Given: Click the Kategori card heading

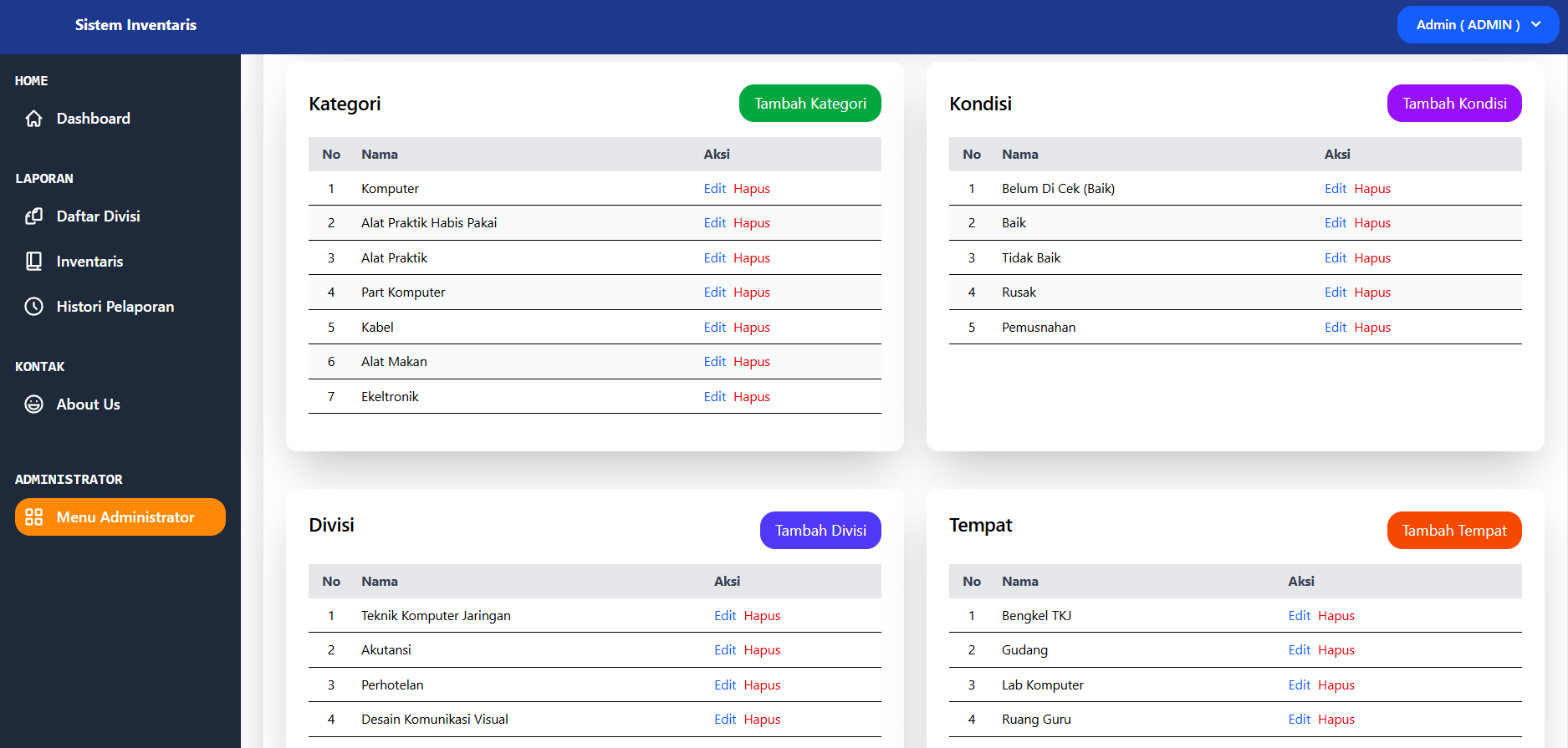Looking at the screenshot, I should click(x=345, y=104).
